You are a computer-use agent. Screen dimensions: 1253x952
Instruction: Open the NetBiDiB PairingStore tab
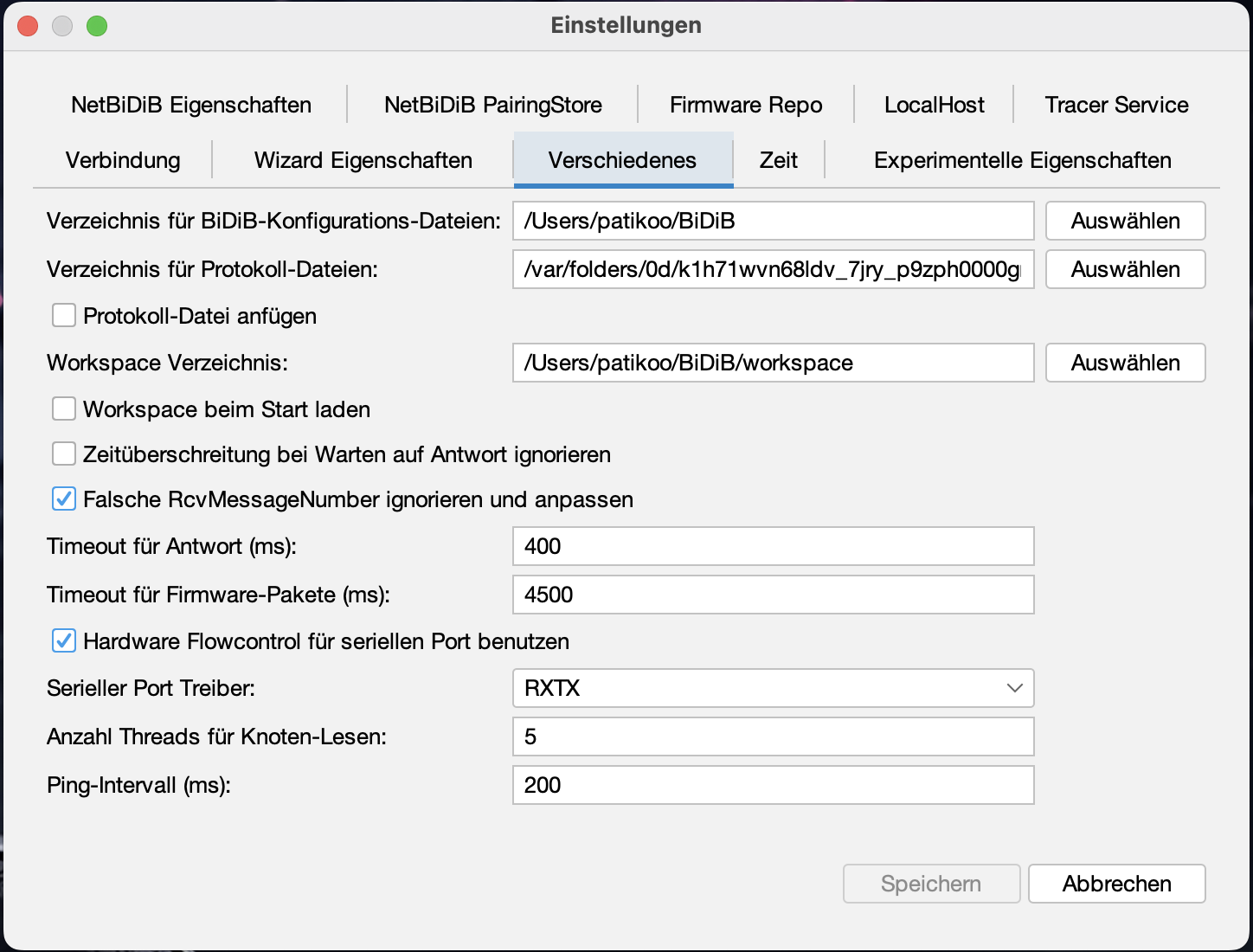pyautogui.click(x=493, y=105)
